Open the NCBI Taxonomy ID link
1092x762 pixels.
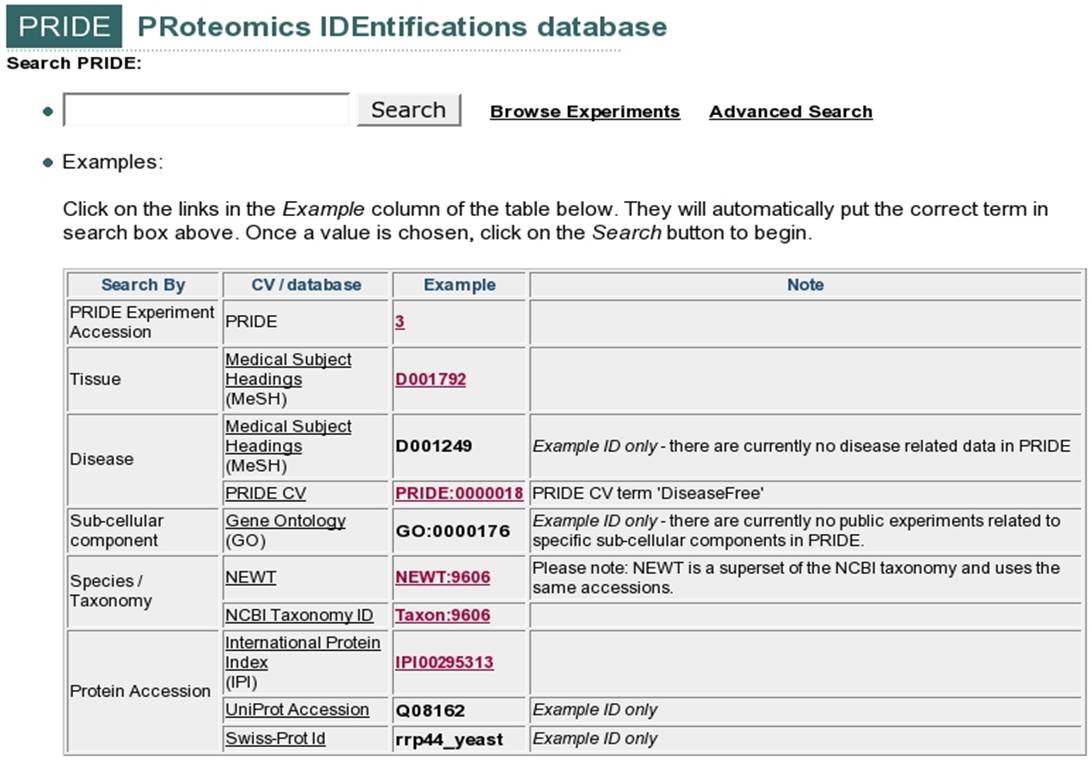point(304,615)
